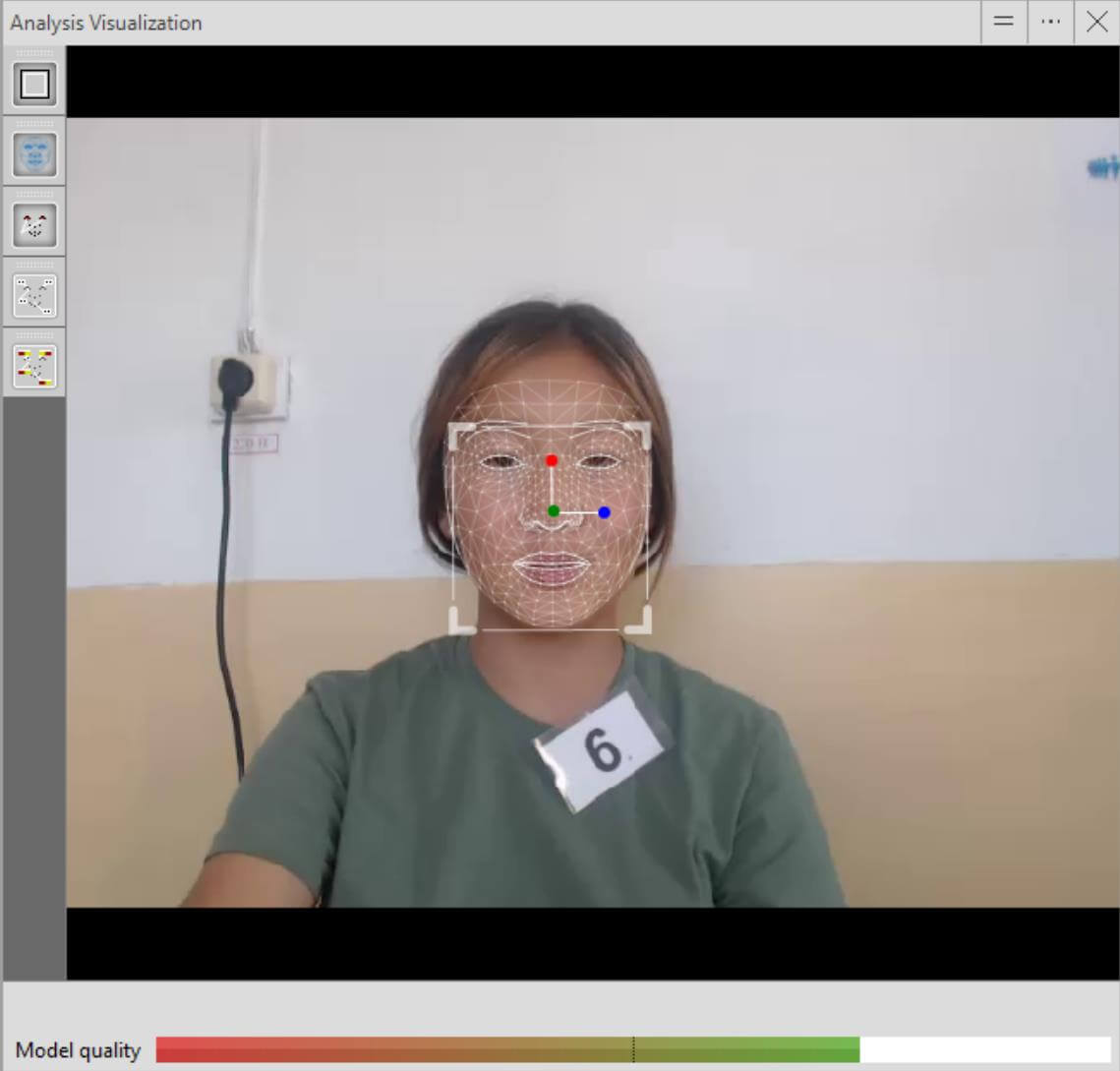This screenshot has width=1120, height=1071.
Task: Click the black letterbox bar above the video
Action: [590, 82]
